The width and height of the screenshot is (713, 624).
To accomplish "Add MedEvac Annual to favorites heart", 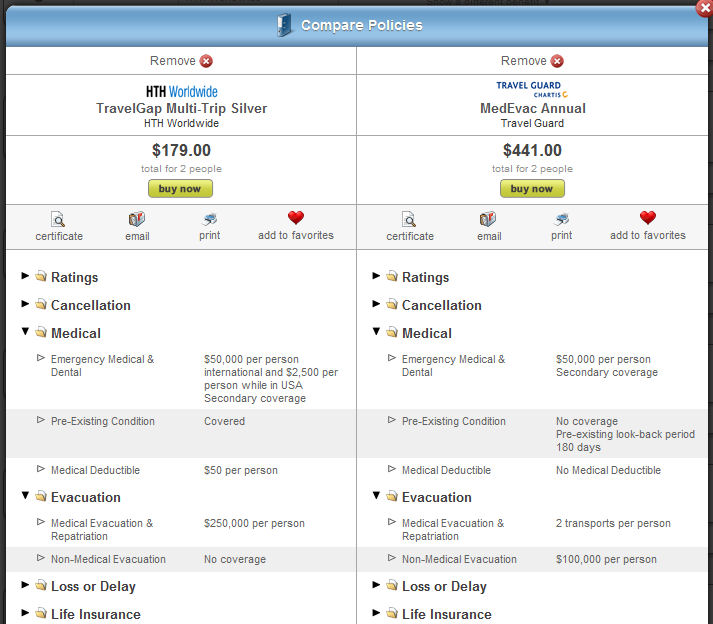I will (x=647, y=218).
